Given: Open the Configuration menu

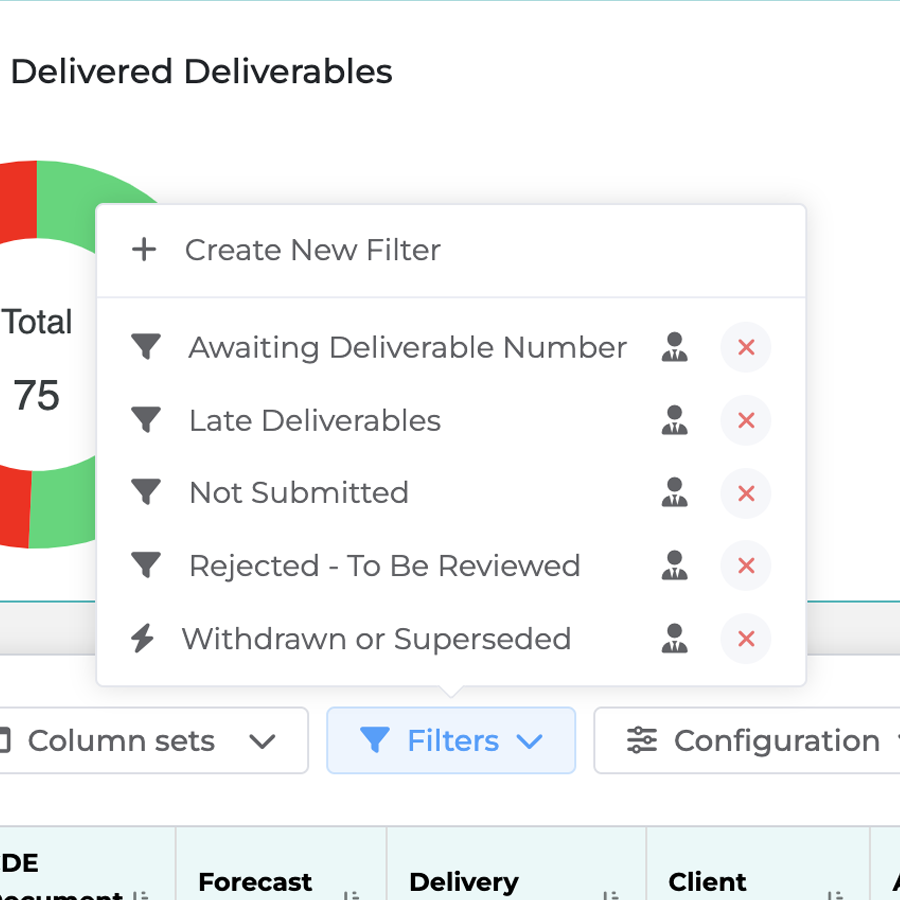Looking at the screenshot, I should point(760,741).
